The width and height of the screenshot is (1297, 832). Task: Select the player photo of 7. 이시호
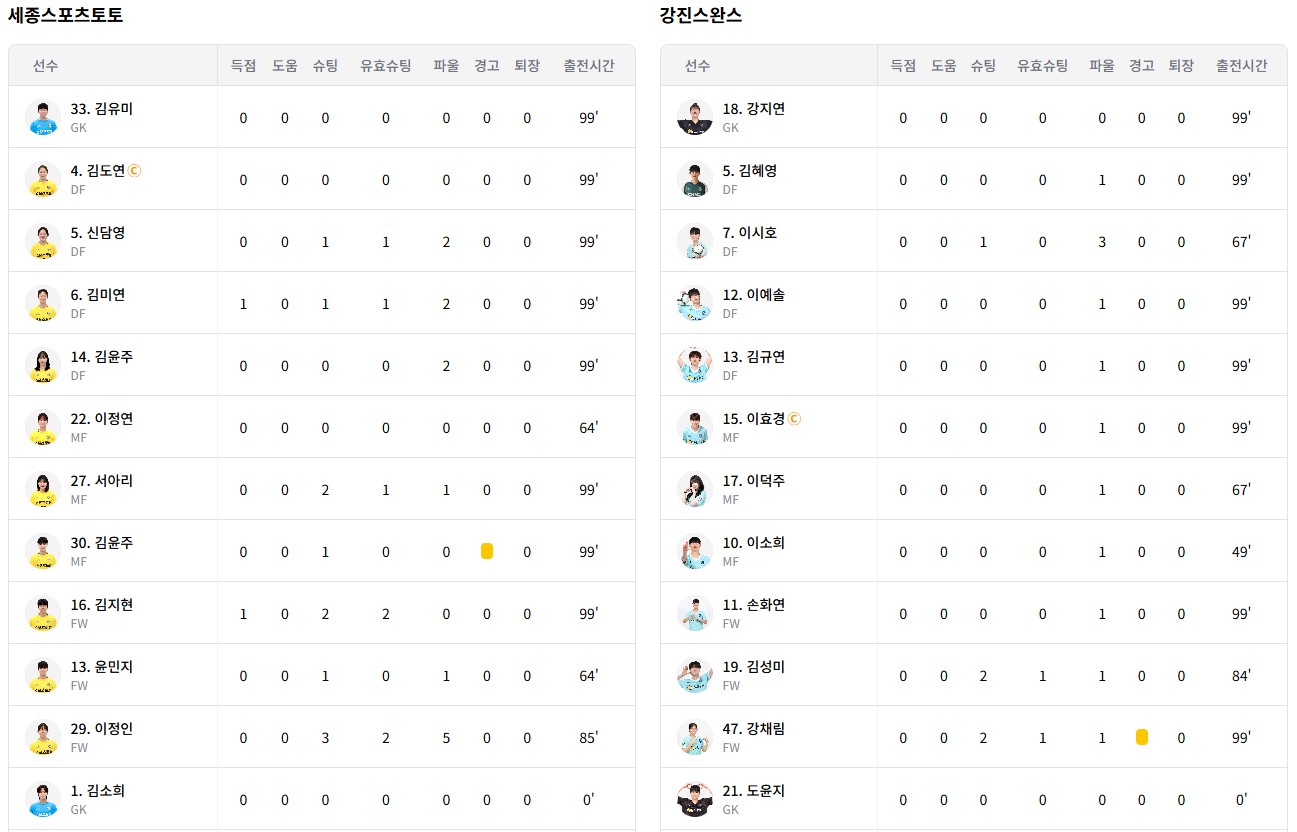(695, 242)
